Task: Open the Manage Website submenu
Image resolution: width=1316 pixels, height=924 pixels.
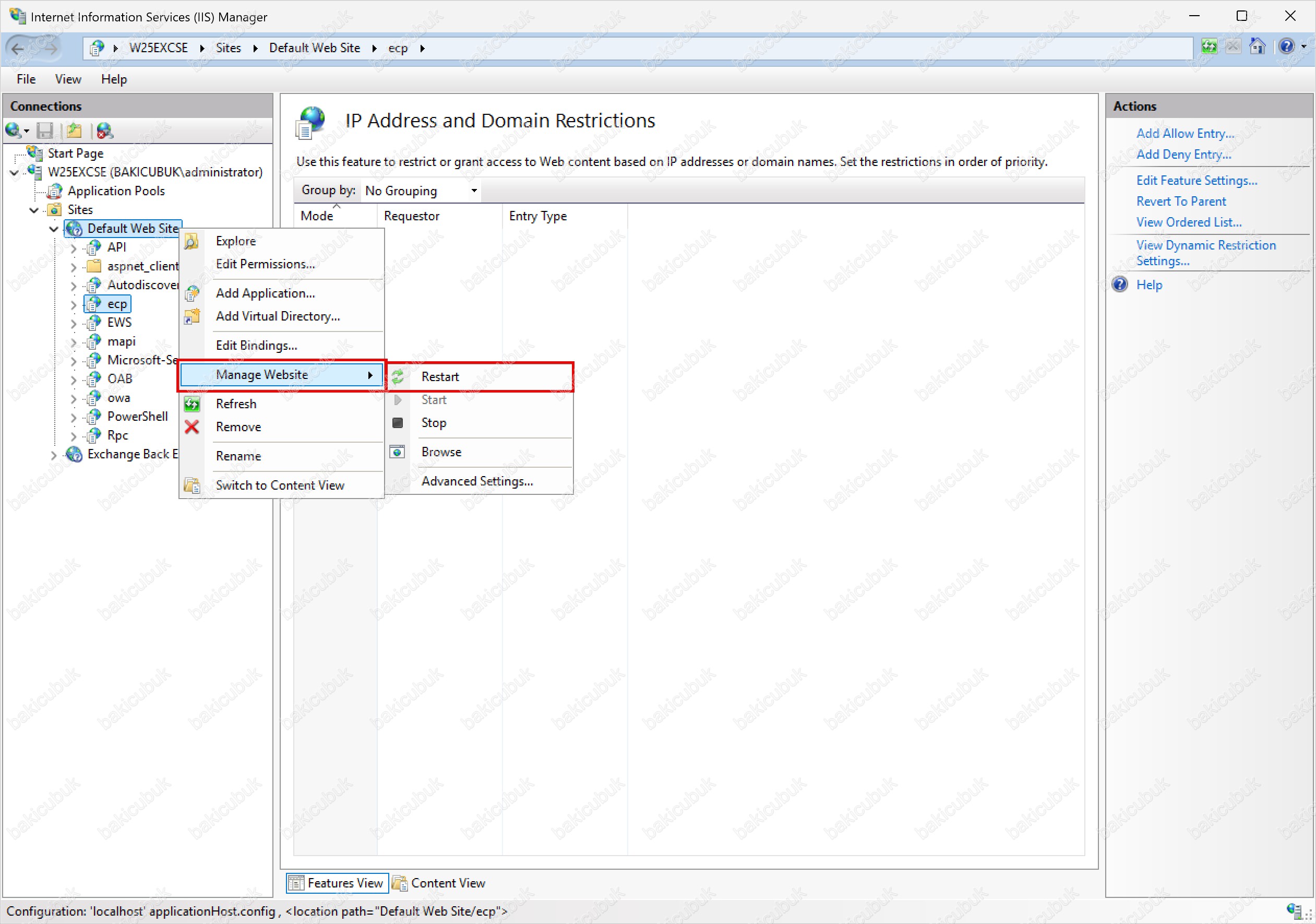Action: 281,374
